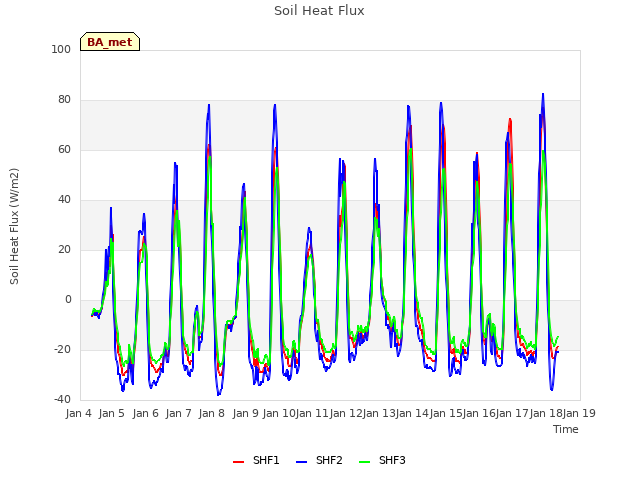Click the Jan 14 x-axis label

click(x=412, y=413)
